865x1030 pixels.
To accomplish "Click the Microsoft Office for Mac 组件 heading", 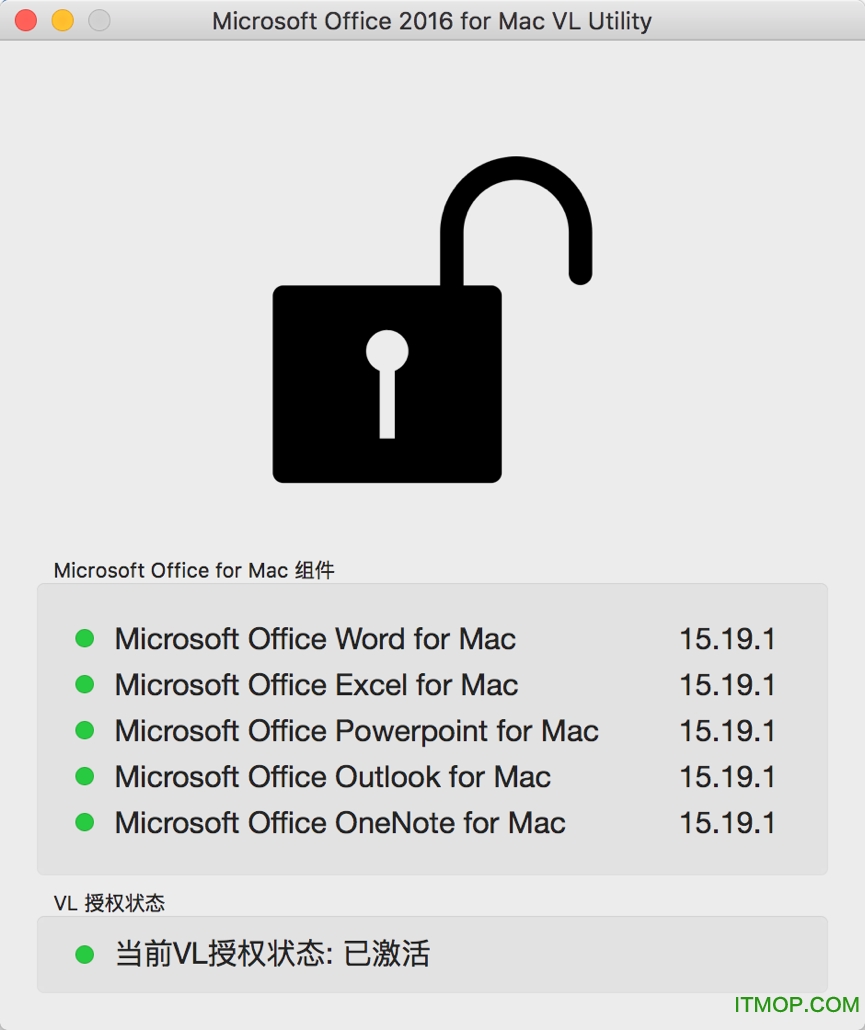I will tap(195, 570).
